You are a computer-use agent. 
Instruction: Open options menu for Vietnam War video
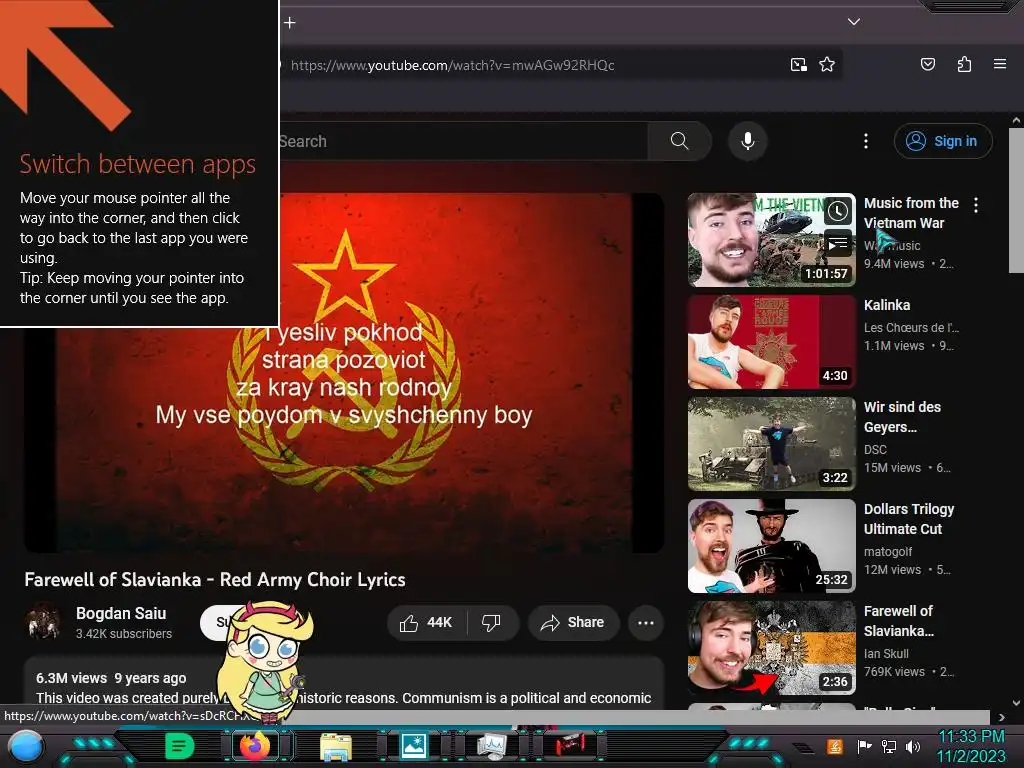[x=976, y=205]
